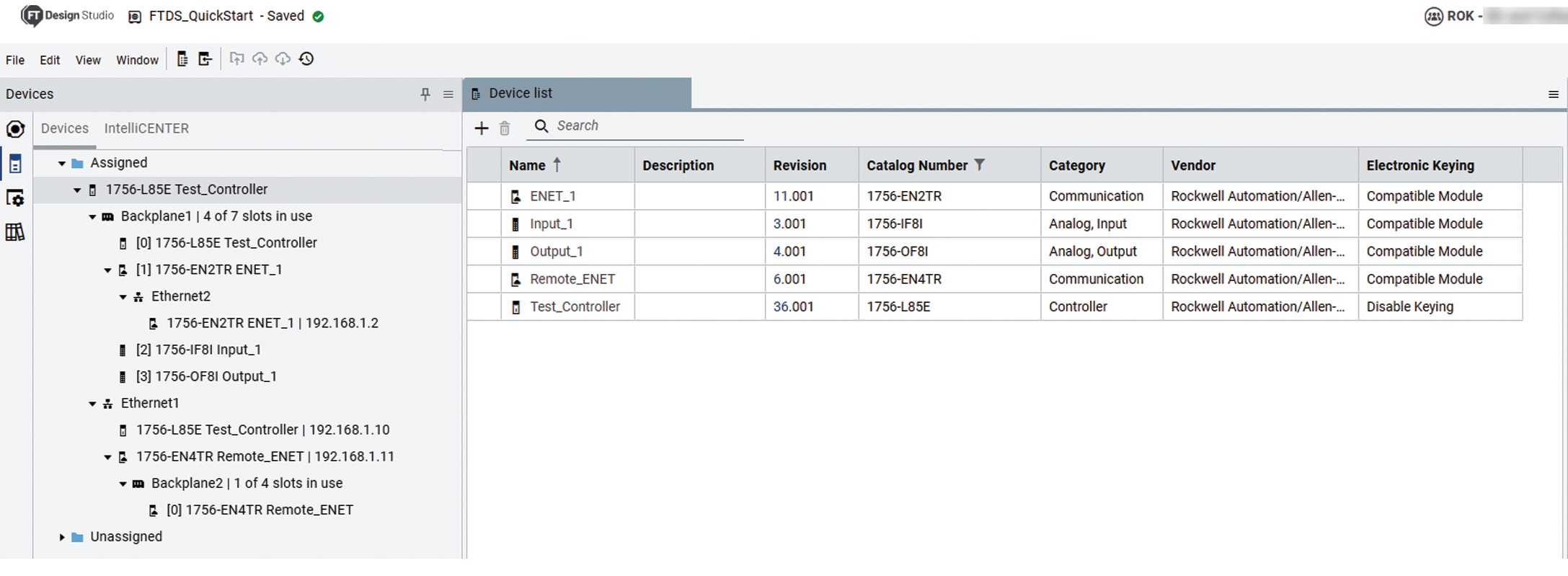Click the row selector cell for ENET_1
This screenshot has height=576, width=1568.
(x=484, y=196)
